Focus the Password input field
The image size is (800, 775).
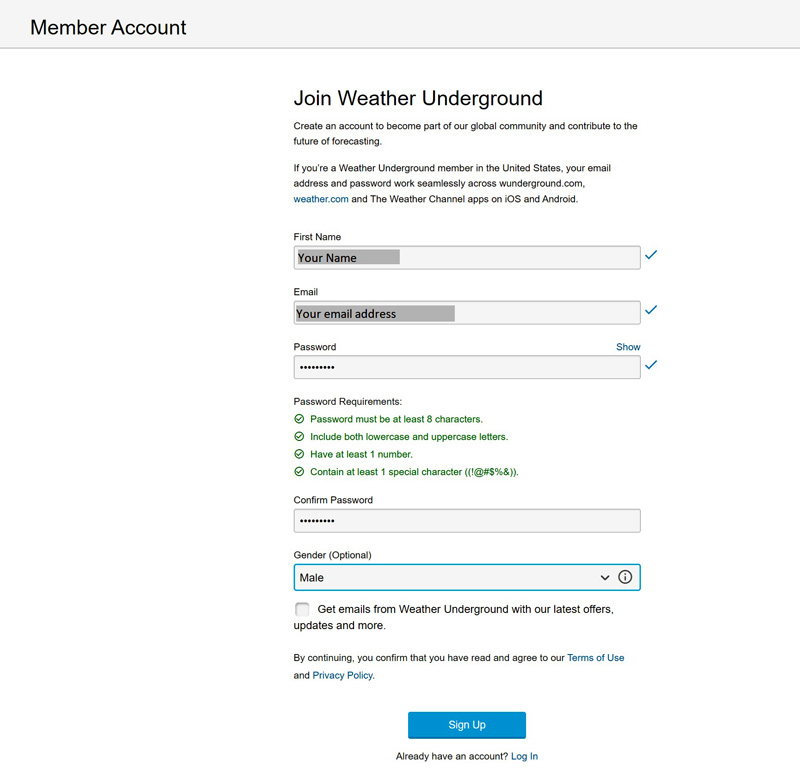[x=467, y=367]
